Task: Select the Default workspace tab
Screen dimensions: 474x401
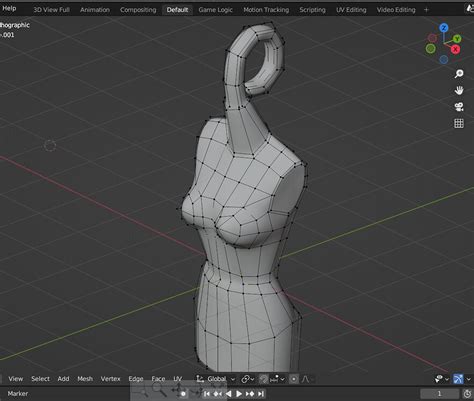Action: coord(177,10)
